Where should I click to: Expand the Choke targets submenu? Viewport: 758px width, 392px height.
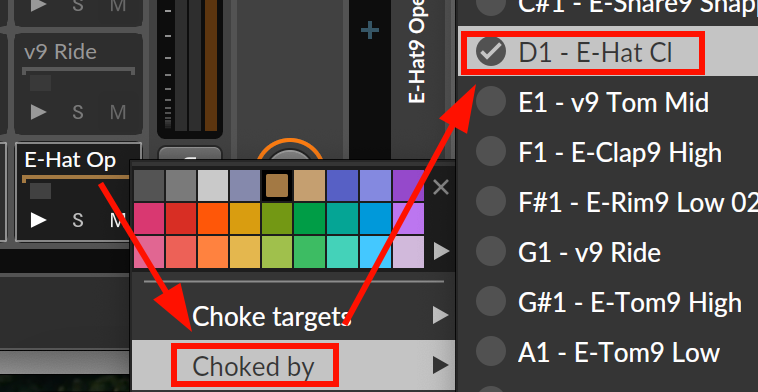pyautogui.click(x=293, y=316)
